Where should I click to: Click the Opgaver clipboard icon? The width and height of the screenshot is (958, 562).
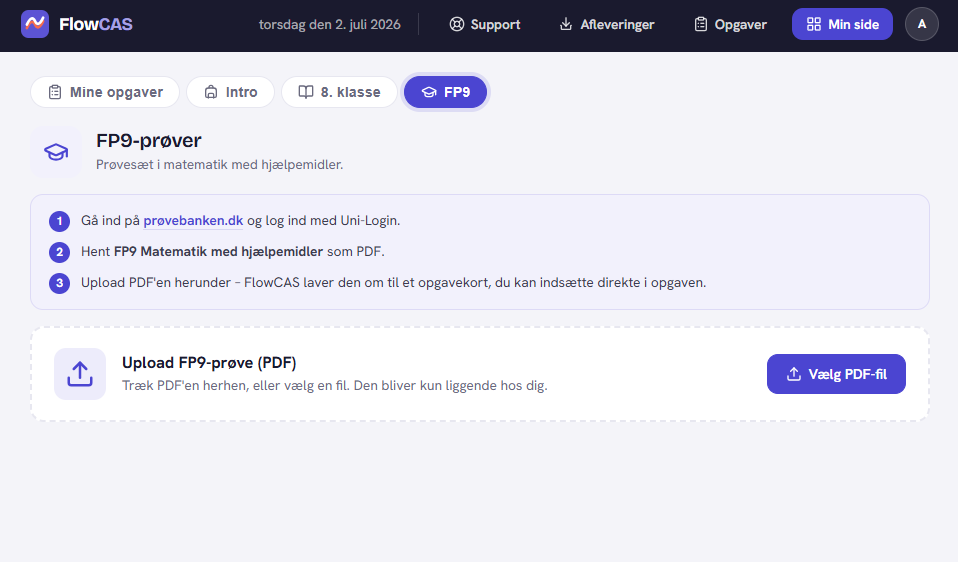pos(701,24)
